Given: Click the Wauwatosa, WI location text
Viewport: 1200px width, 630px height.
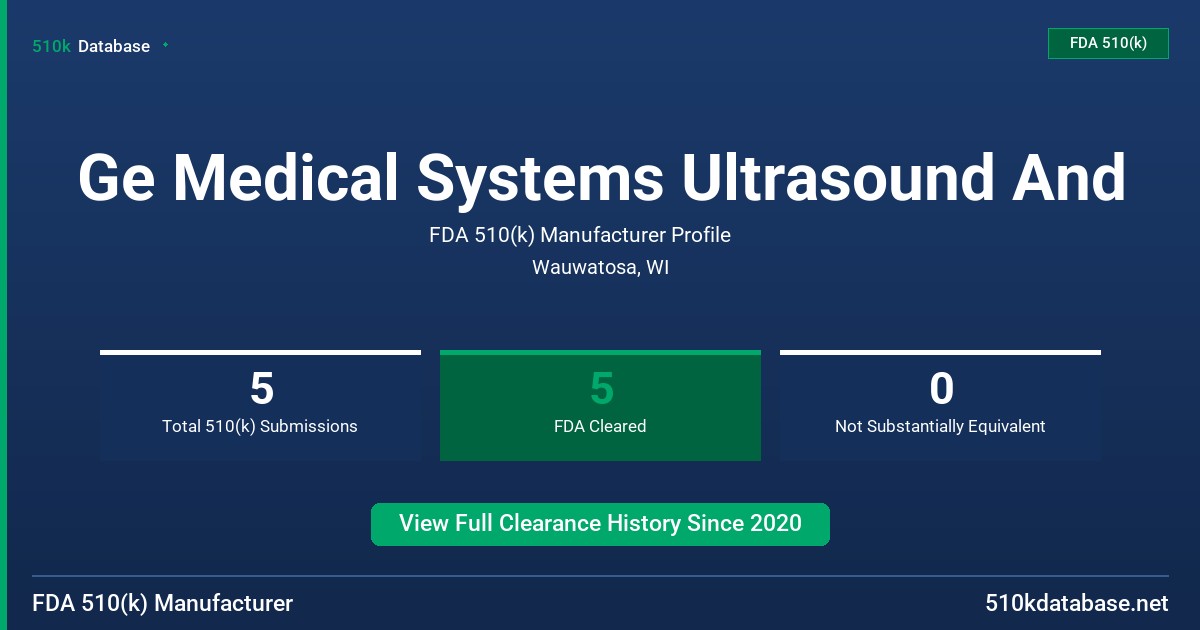Looking at the screenshot, I should pyautogui.click(x=600, y=268).
